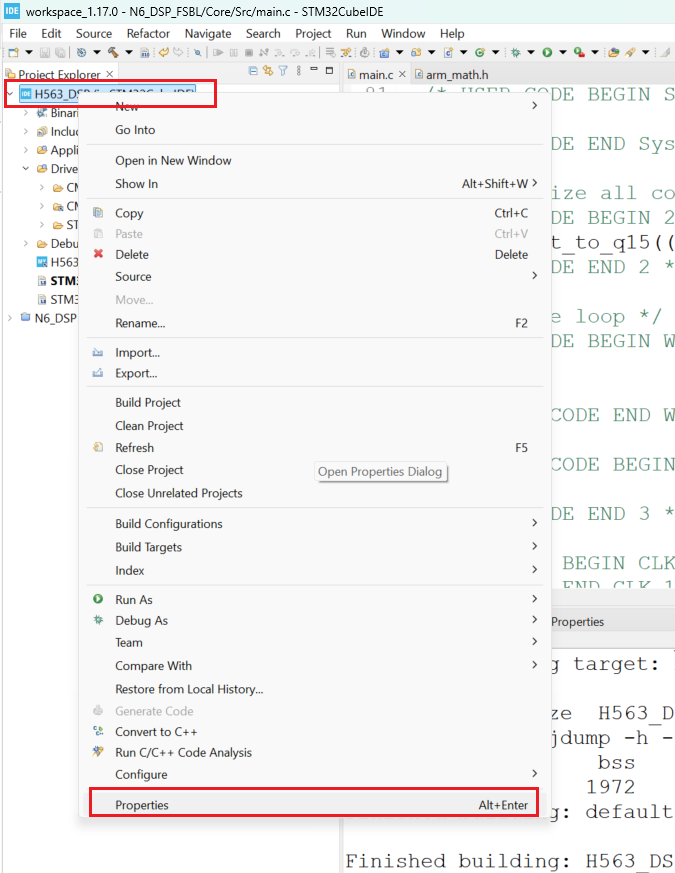The width and height of the screenshot is (675, 873).
Task: Expand the N6_DSP project node
Action: tap(10, 318)
